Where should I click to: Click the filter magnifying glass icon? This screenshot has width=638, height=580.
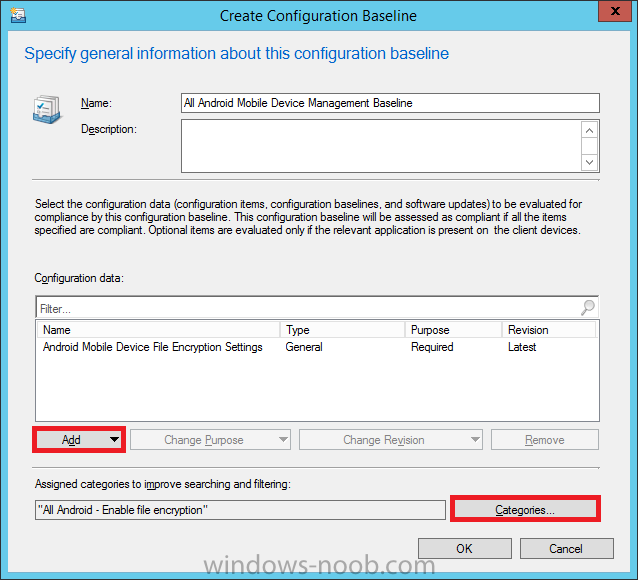(587, 308)
